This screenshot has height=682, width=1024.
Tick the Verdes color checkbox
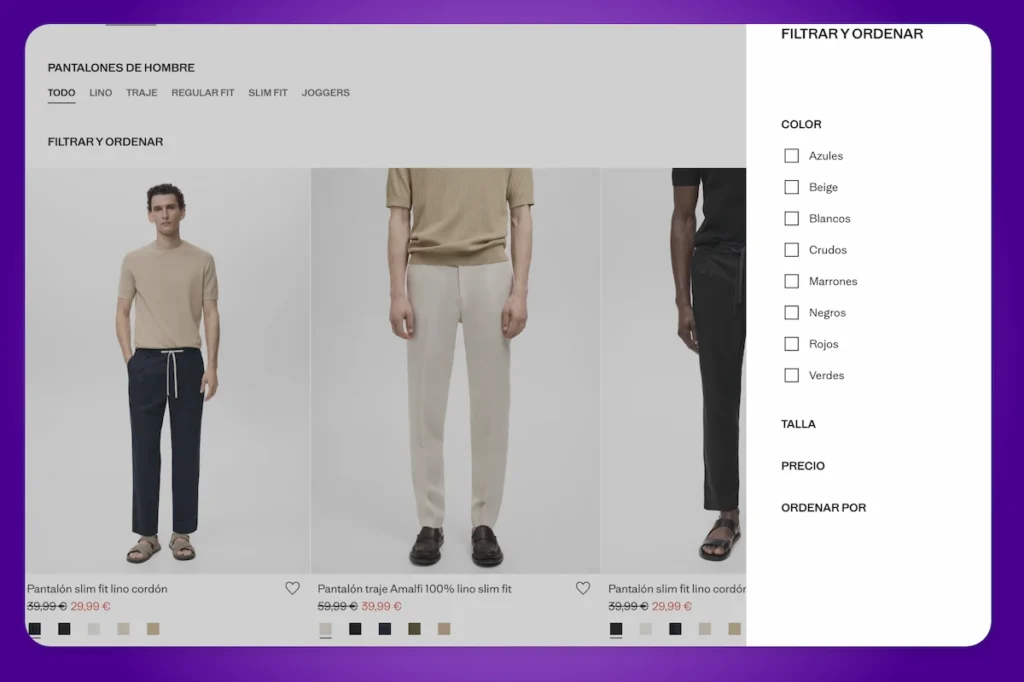789,375
